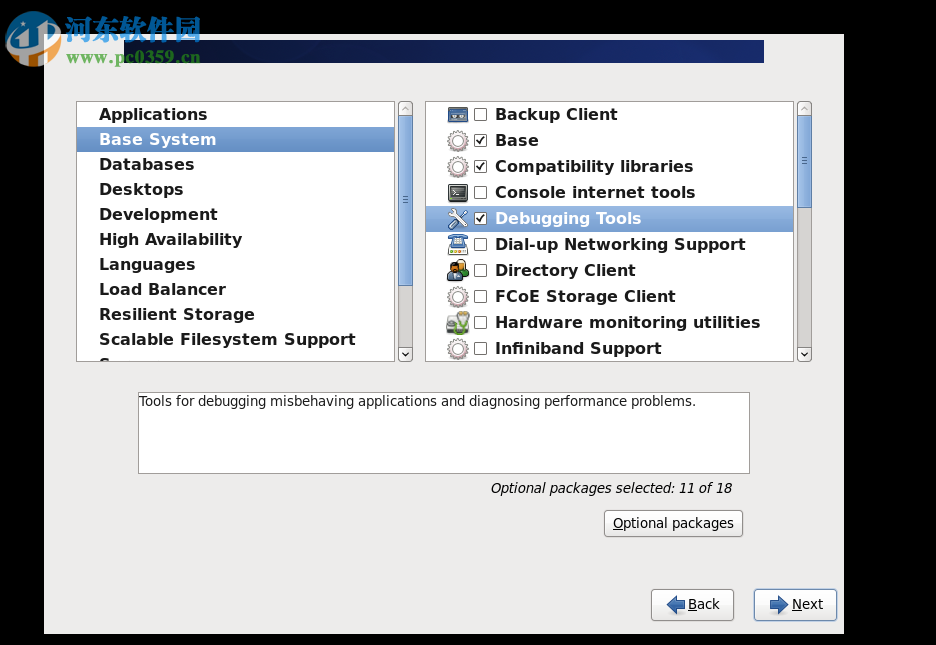936x645 pixels.
Task: Click the Debugging Tools wrench icon
Action: (457, 218)
